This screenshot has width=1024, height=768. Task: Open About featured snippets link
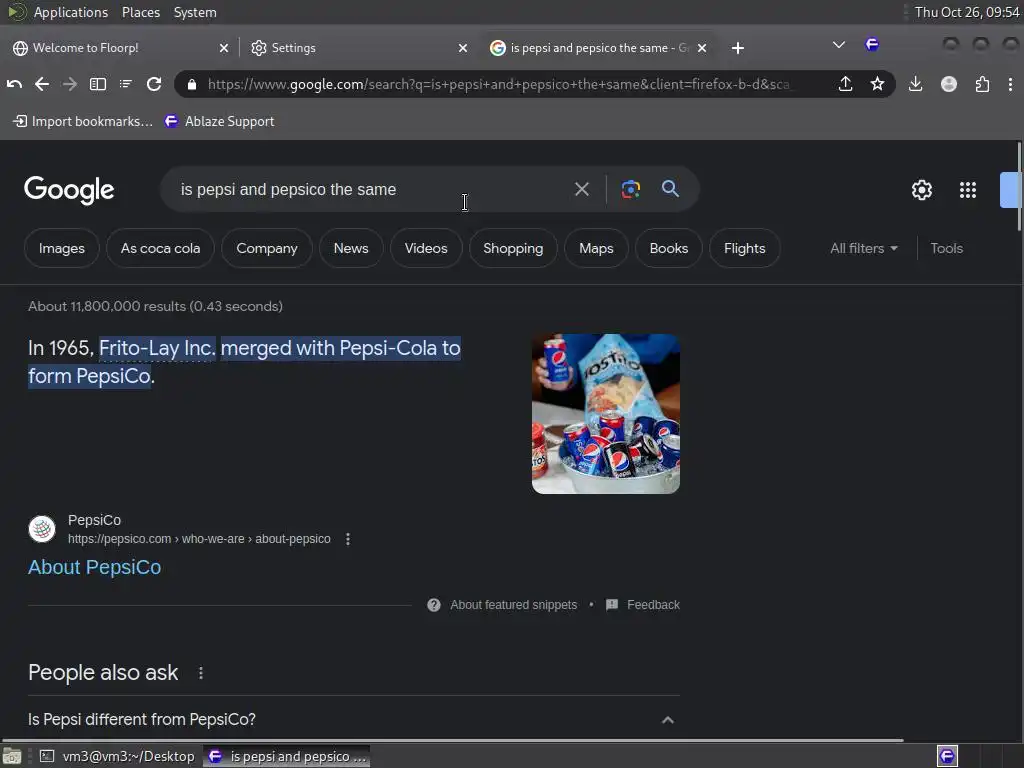coord(513,605)
